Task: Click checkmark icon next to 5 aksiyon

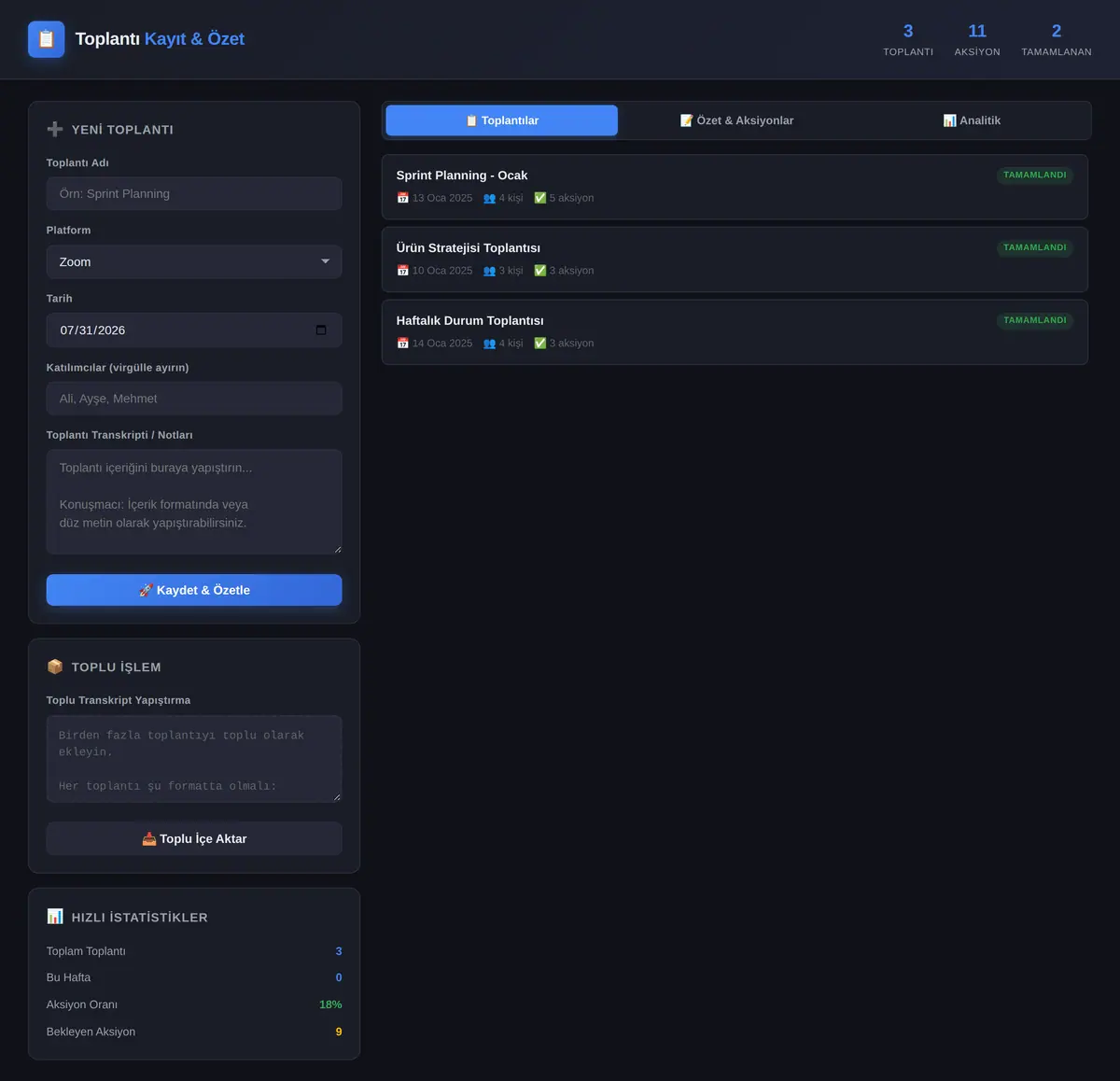Action: tap(539, 198)
